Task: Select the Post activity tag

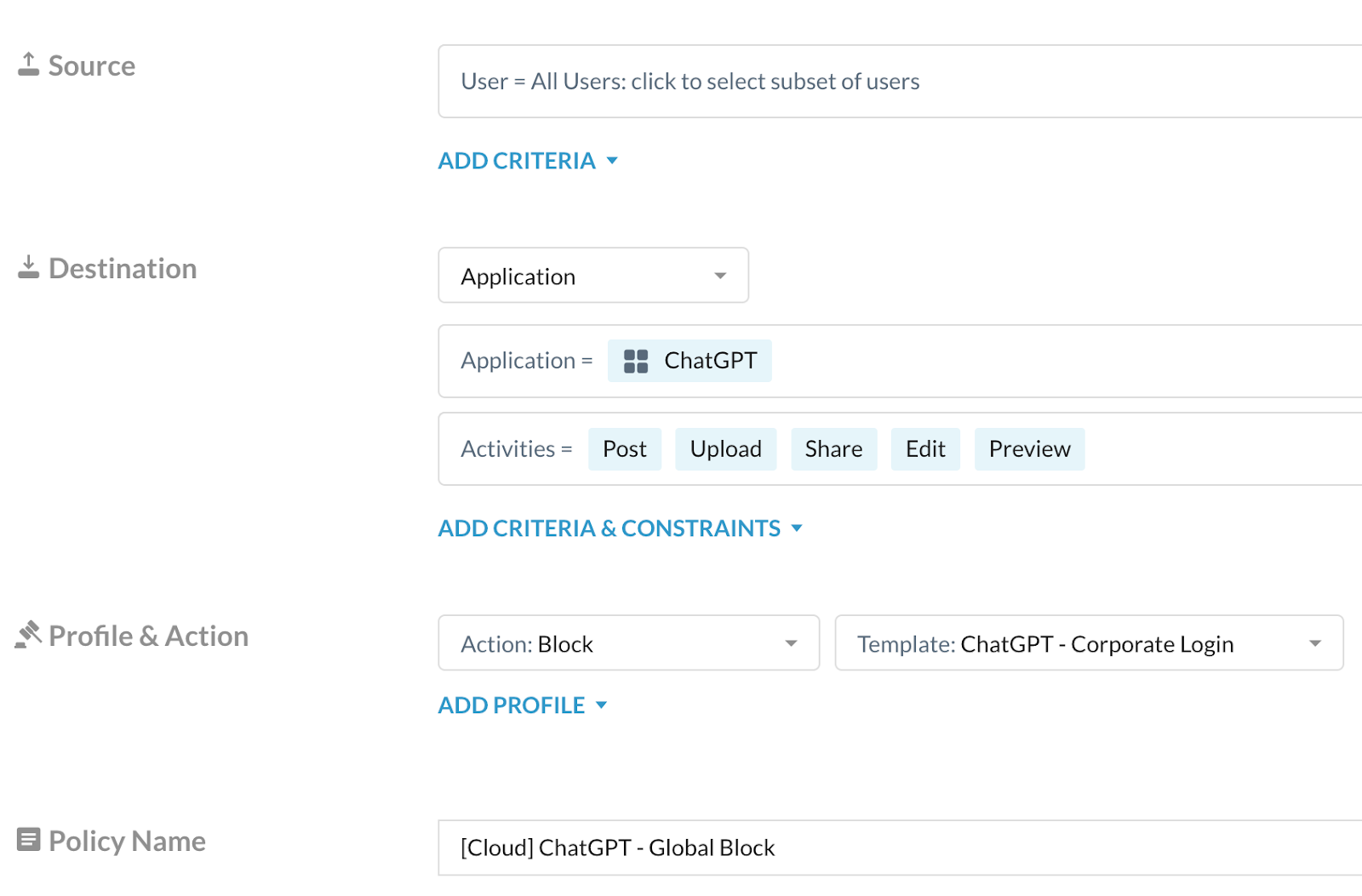Action: point(625,449)
